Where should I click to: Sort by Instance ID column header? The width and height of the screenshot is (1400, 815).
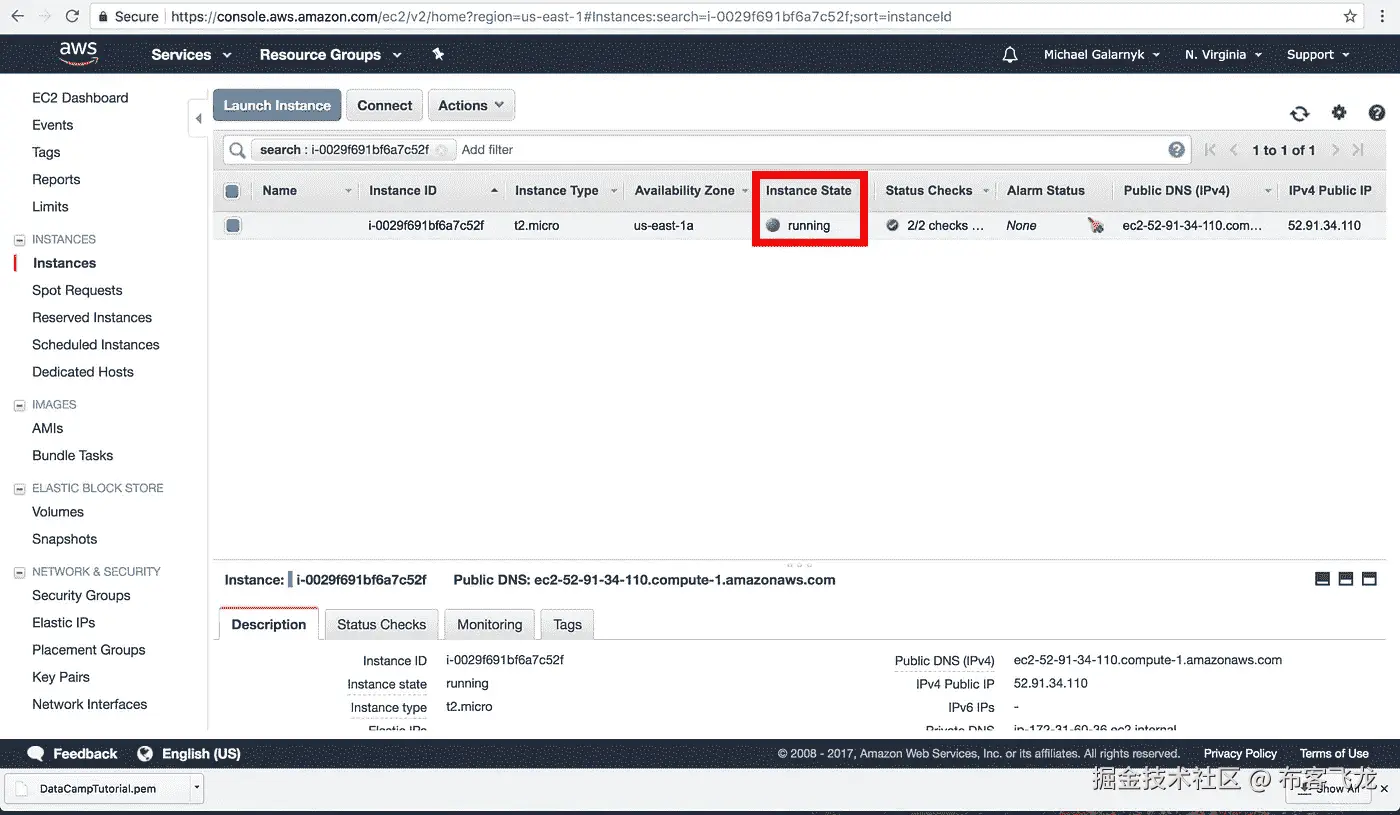pyautogui.click(x=403, y=191)
